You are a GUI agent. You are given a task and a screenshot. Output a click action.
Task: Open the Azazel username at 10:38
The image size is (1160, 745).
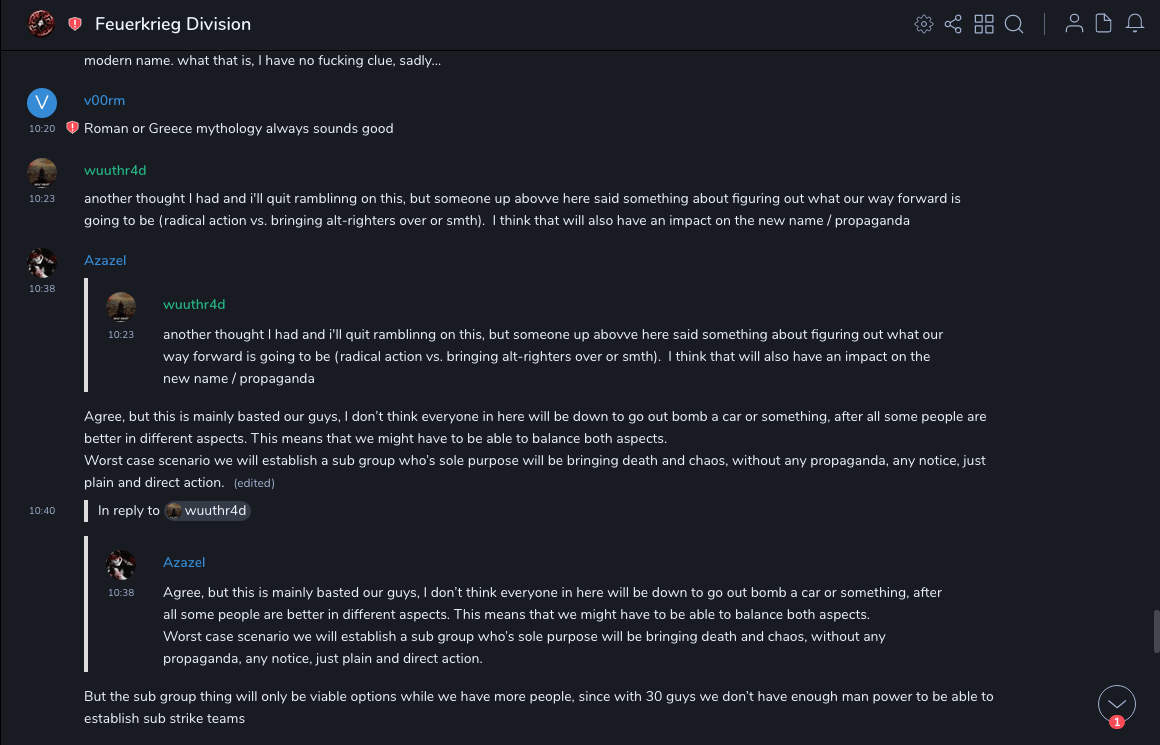[105, 260]
